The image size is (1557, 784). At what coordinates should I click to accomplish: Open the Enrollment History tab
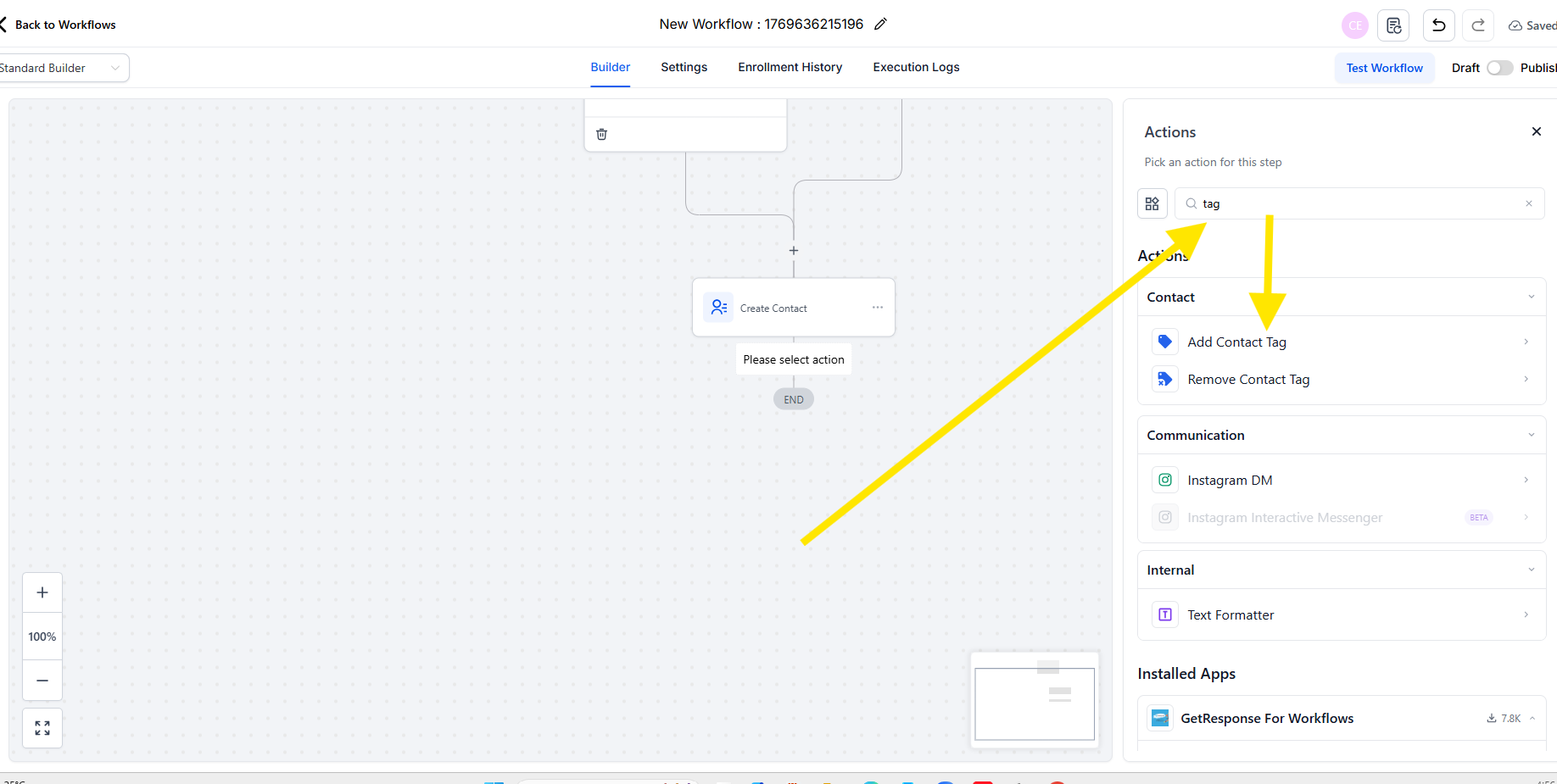click(790, 67)
